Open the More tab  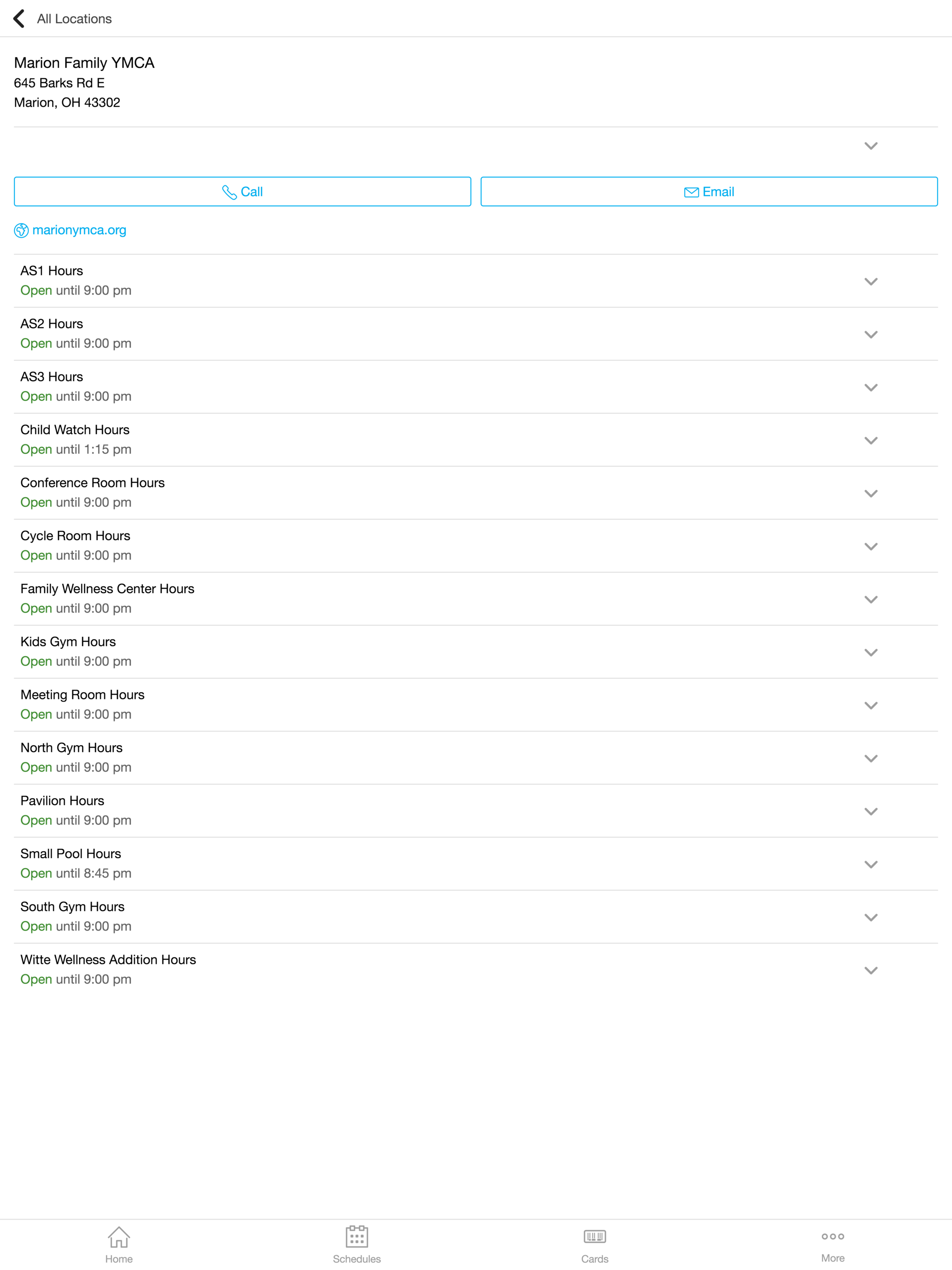click(x=833, y=1245)
